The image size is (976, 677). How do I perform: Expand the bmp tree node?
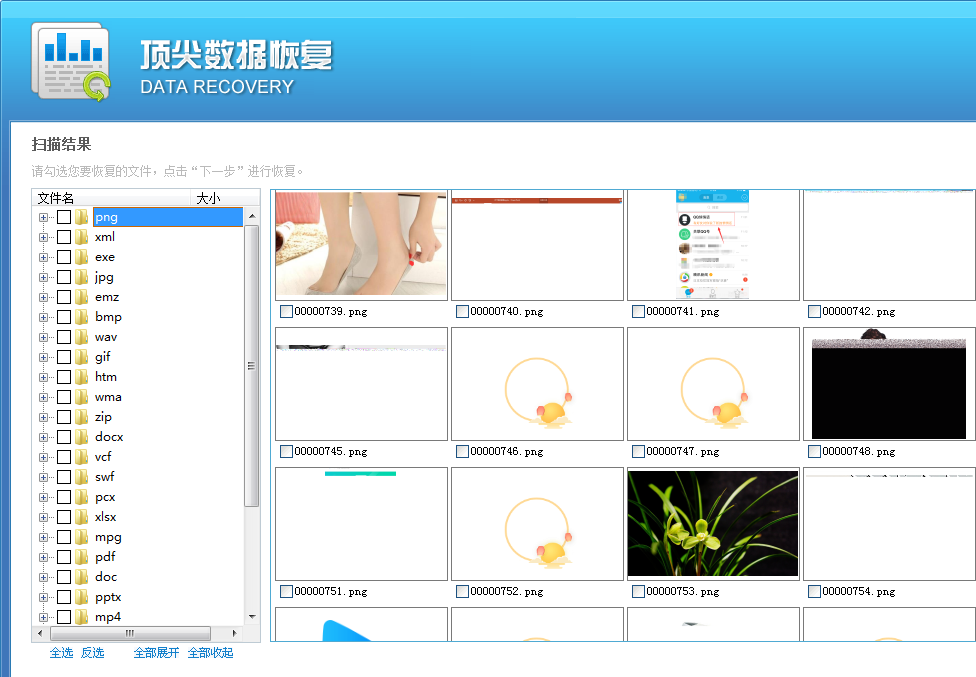click(x=43, y=317)
